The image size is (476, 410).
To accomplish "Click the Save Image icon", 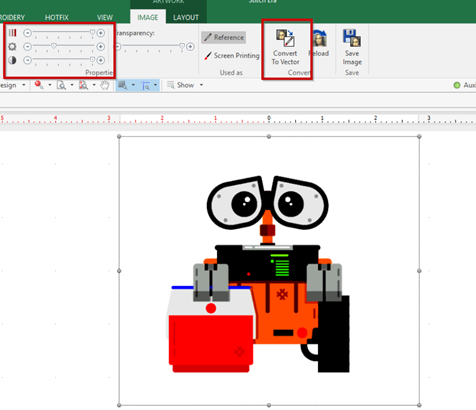I will (352, 38).
